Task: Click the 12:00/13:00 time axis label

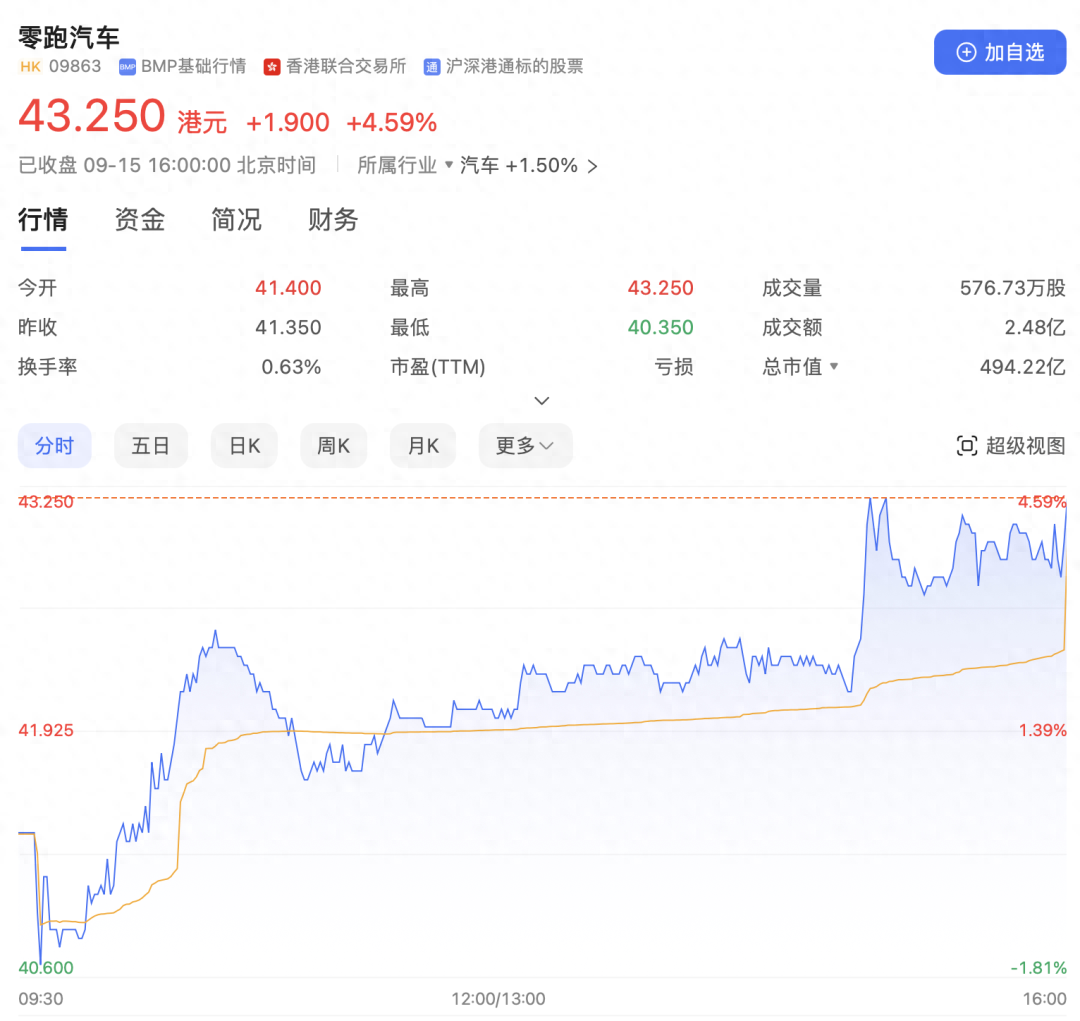Action: 498,999
